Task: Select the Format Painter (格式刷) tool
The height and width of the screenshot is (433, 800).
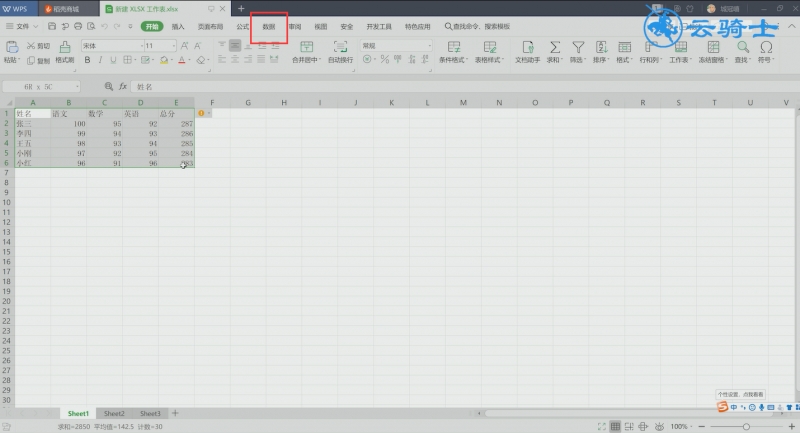Action: (x=65, y=52)
